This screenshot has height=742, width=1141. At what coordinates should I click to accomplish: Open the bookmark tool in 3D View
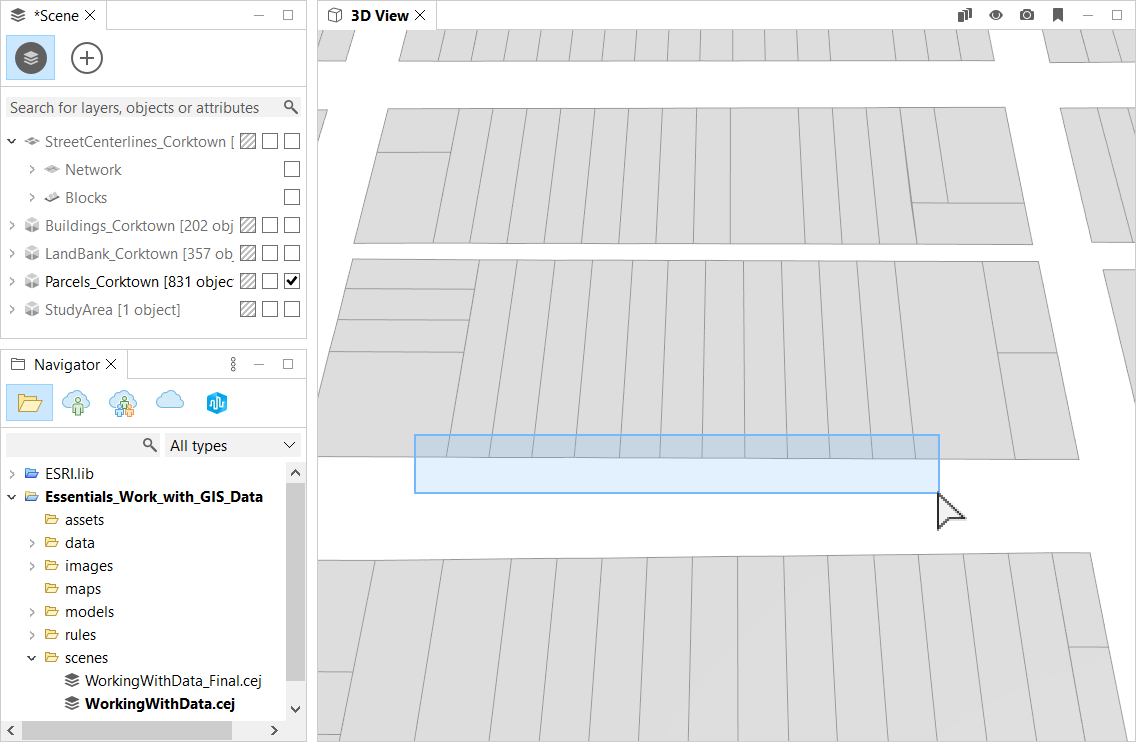[x=1058, y=15]
